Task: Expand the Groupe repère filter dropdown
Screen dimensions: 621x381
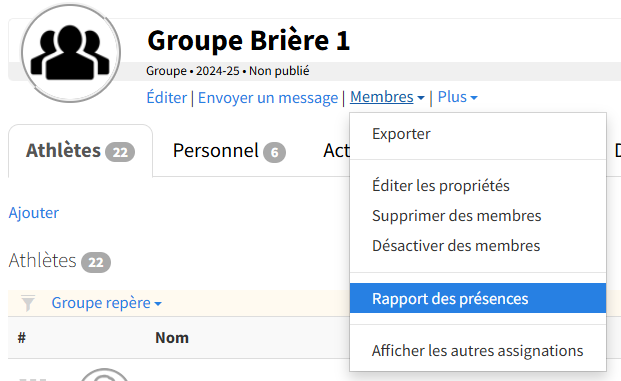Action: pyautogui.click(x=107, y=303)
